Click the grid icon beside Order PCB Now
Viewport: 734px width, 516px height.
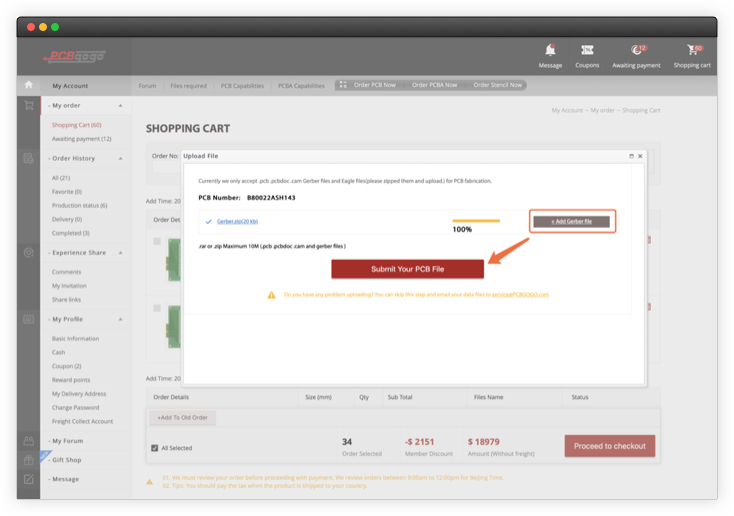343,85
